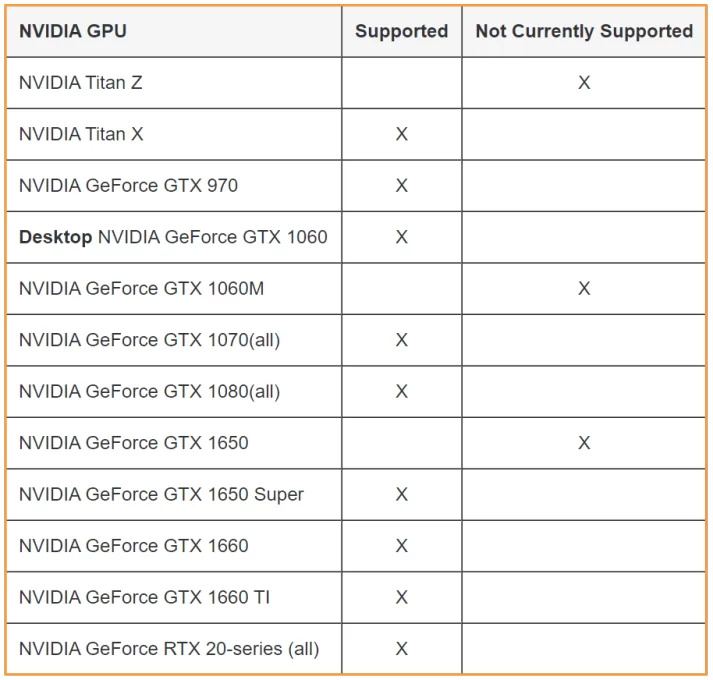Click the GeForce GTX 1650 Super label
713x680 pixels.
tap(161, 494)
